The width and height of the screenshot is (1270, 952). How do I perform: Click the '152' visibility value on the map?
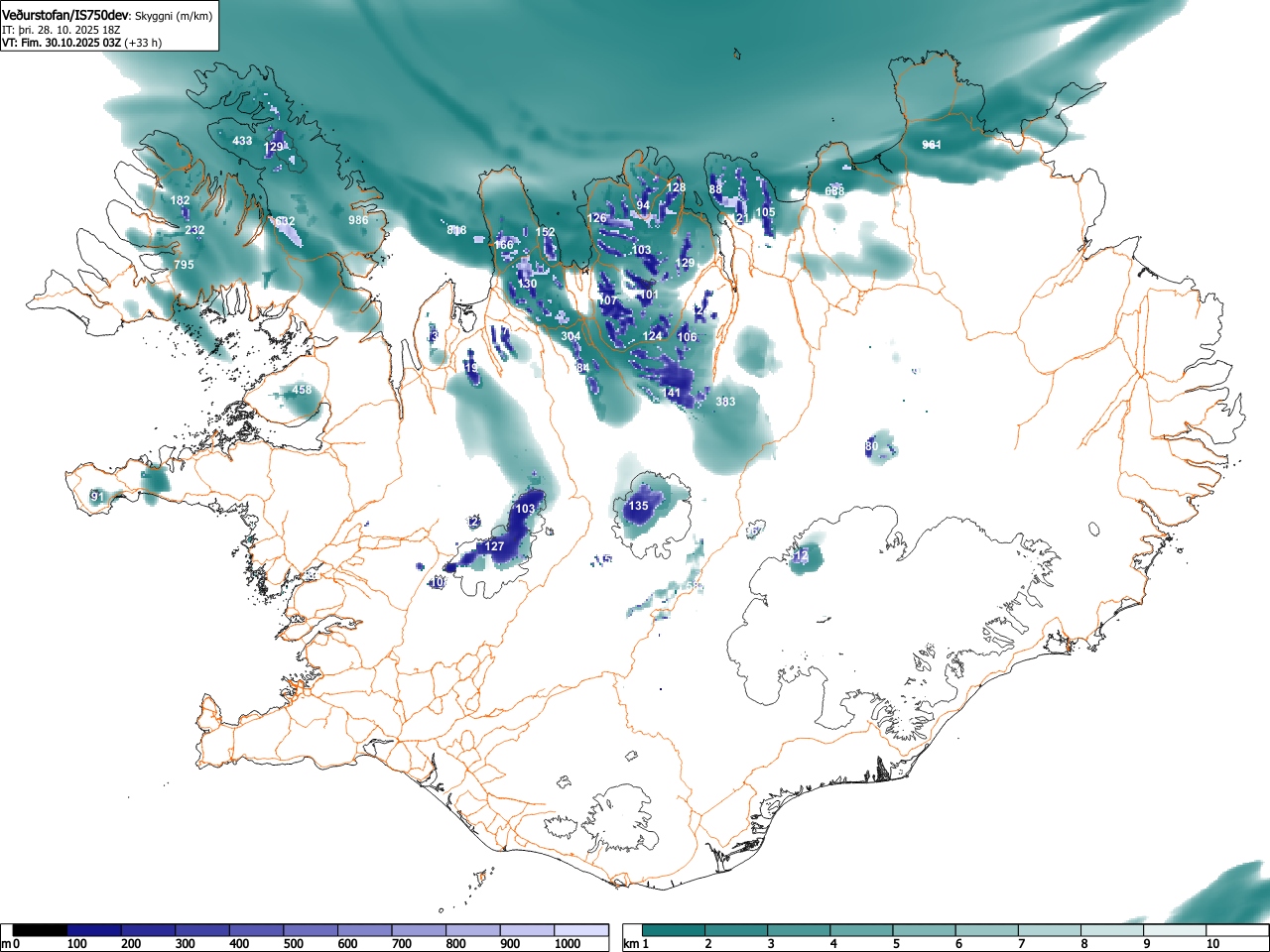click(546, 232)
